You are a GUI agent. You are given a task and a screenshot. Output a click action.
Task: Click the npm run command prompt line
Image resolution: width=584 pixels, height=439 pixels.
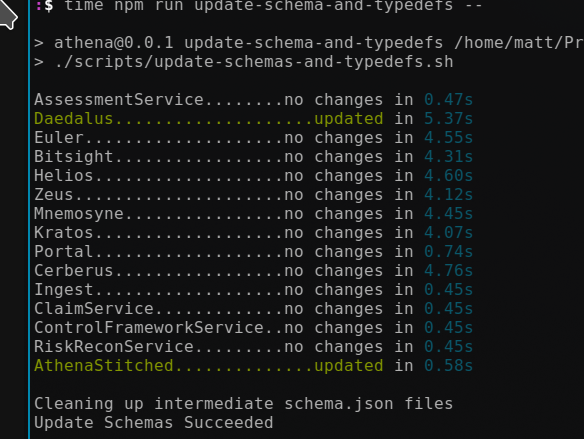258,6
